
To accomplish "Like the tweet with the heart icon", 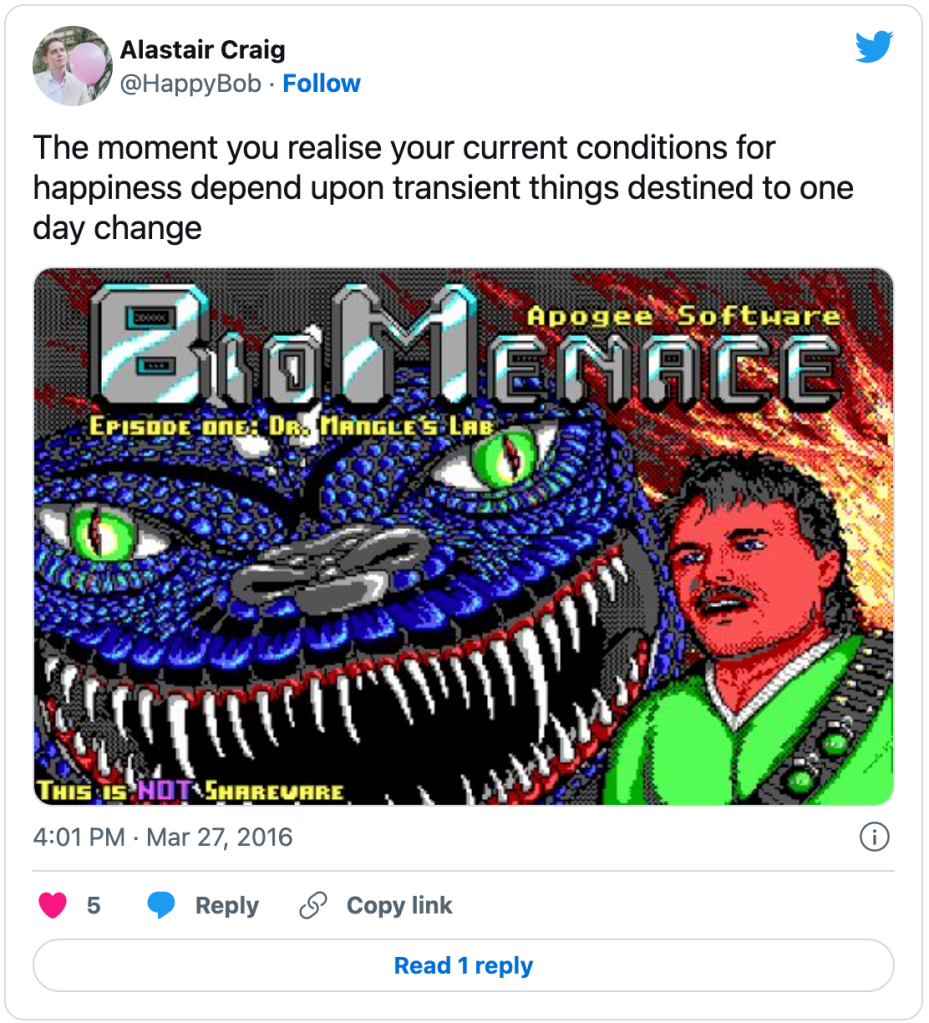I will (53, 905).
